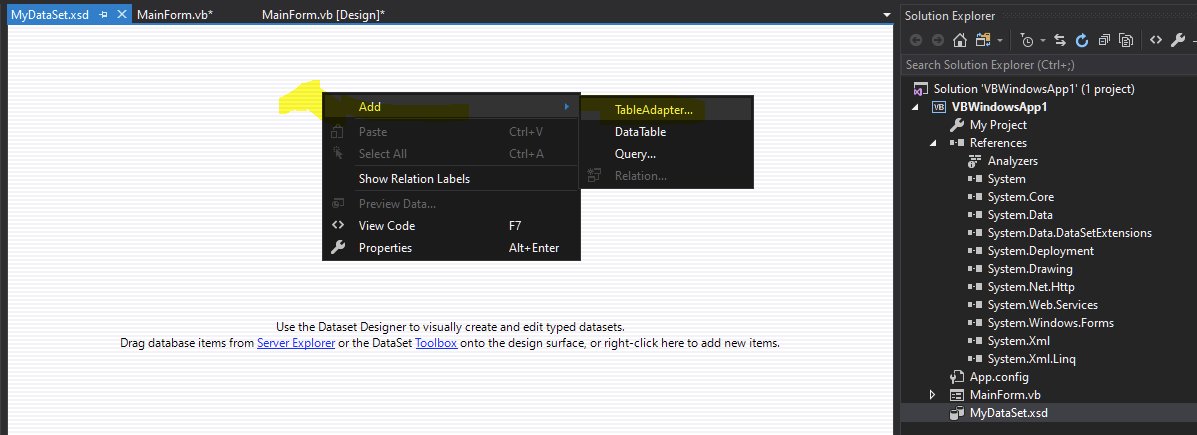Refresh Solution Explorer with blue arrow icon
The width and height of the screenshot is (1197, 435).
tap(1082, 40)
